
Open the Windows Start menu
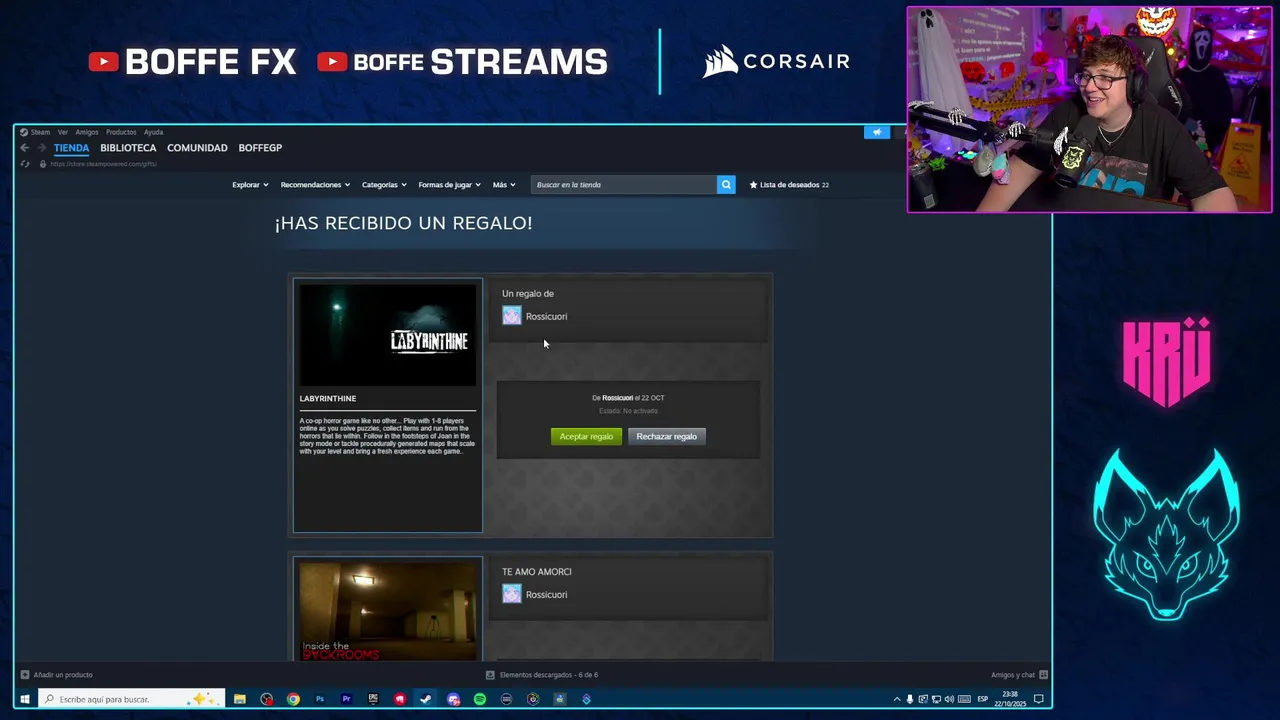(25, 699)
